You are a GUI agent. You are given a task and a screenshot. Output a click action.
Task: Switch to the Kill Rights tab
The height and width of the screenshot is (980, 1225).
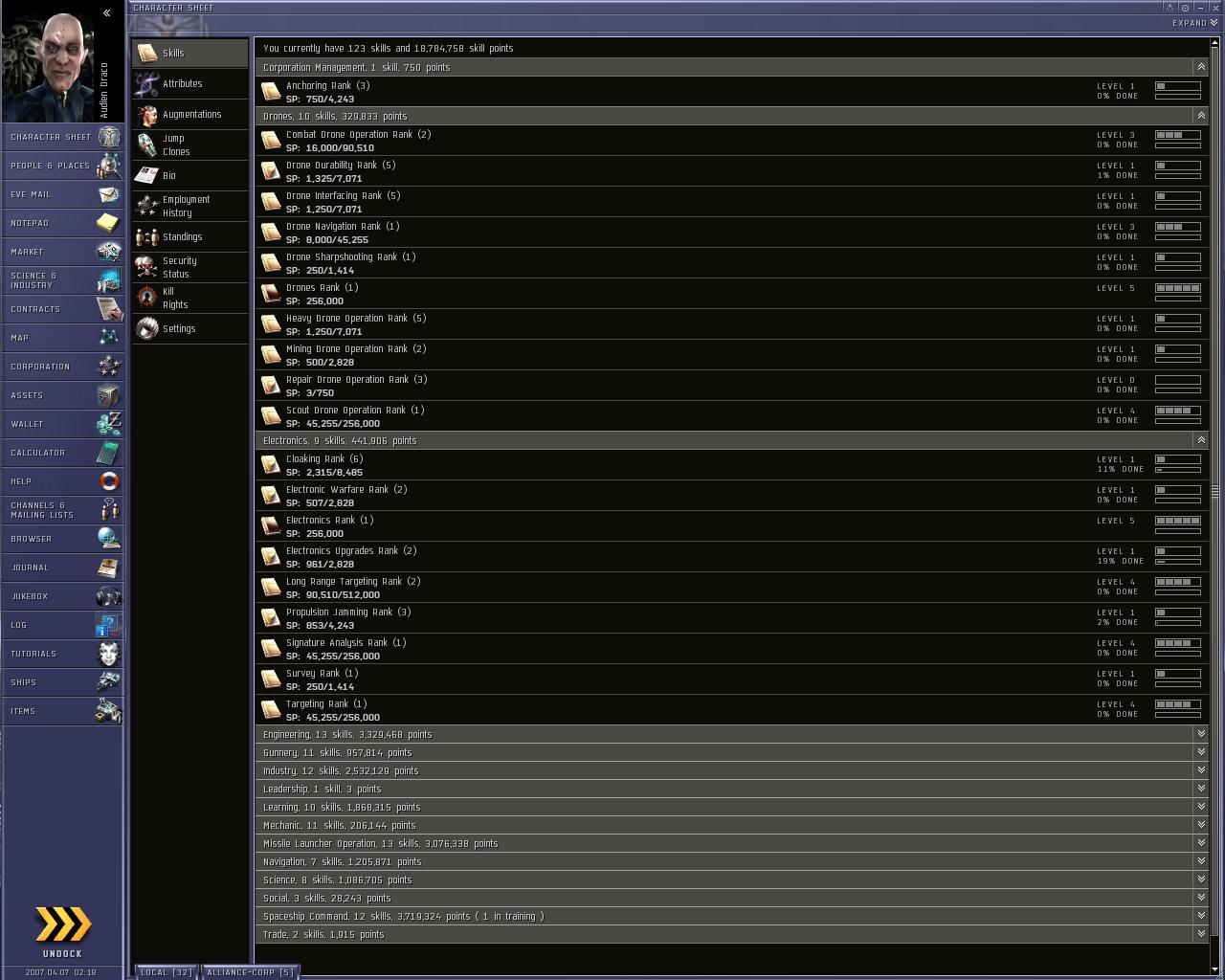190,298
